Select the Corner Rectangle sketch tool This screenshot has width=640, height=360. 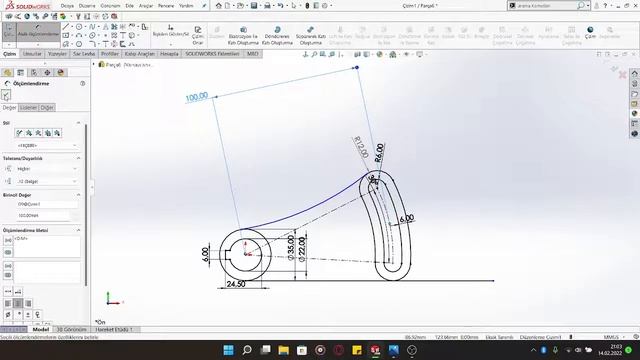66,36
